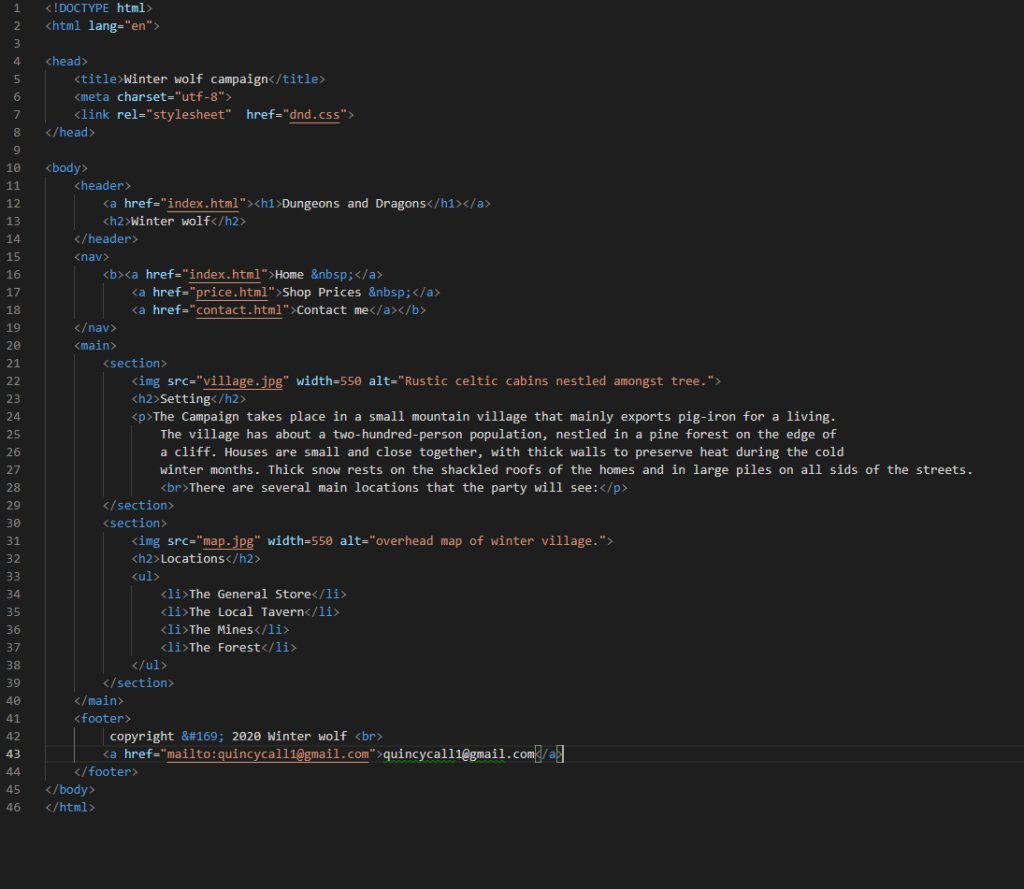Click the "village.jpg" image source path
1024x889 pixels.
point(246,381)
